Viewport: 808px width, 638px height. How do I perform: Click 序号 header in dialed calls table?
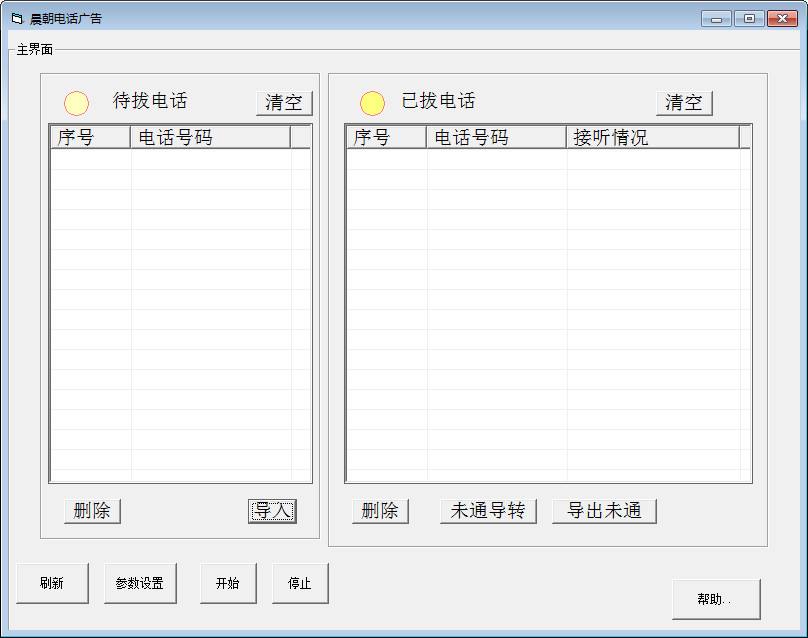click(386, 138)
